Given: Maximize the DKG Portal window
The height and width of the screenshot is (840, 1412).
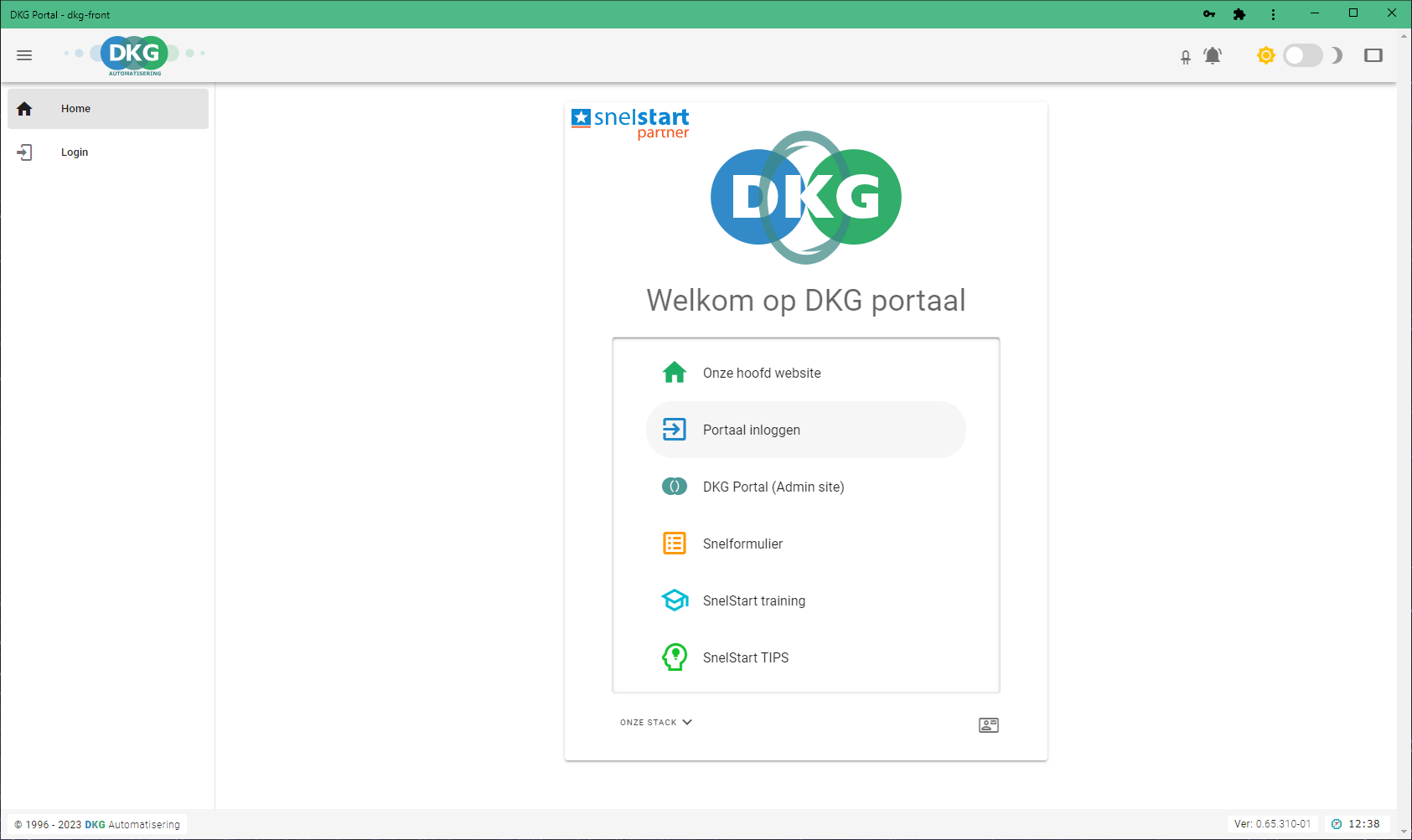Looking at the screenshot, I should (x=1353, y=13).
